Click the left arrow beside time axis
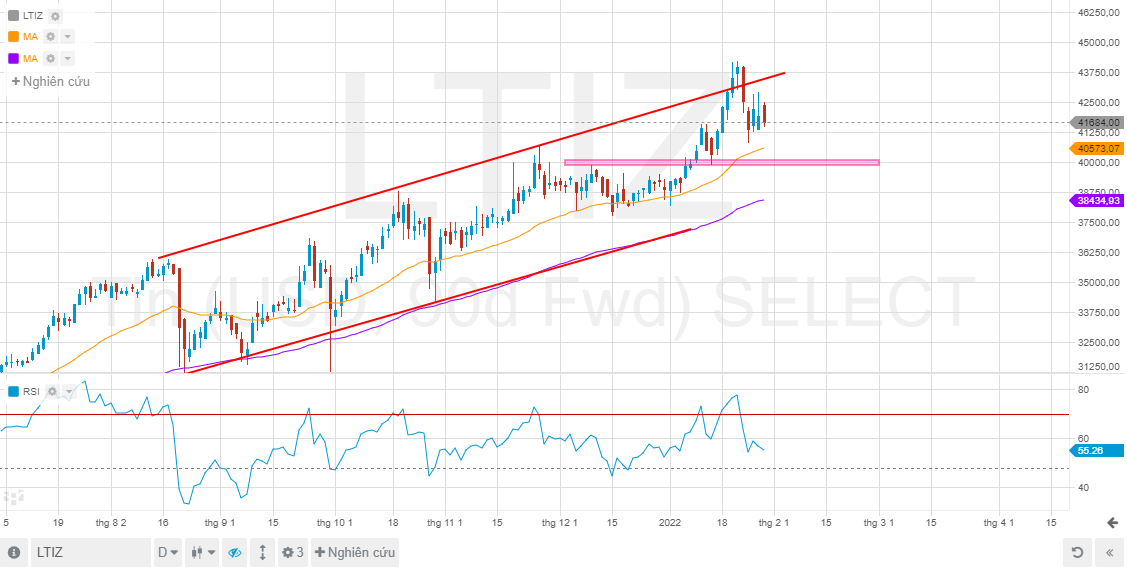The width and height of the screenshot is (1127, 568). pyautogui.click(x=1113, y=523)
